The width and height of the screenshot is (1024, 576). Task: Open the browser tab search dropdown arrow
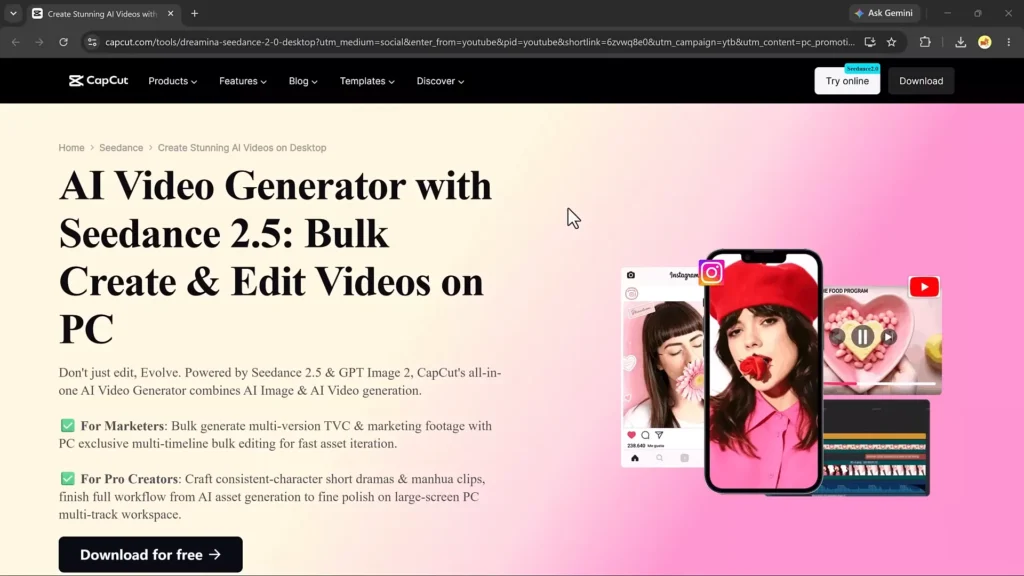13,13
